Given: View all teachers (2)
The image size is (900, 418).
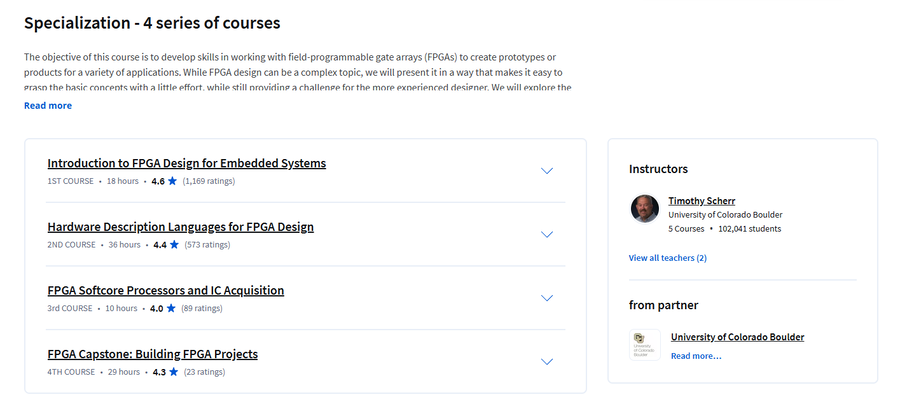Looking at the screenshot, I should tap(668, 258).
